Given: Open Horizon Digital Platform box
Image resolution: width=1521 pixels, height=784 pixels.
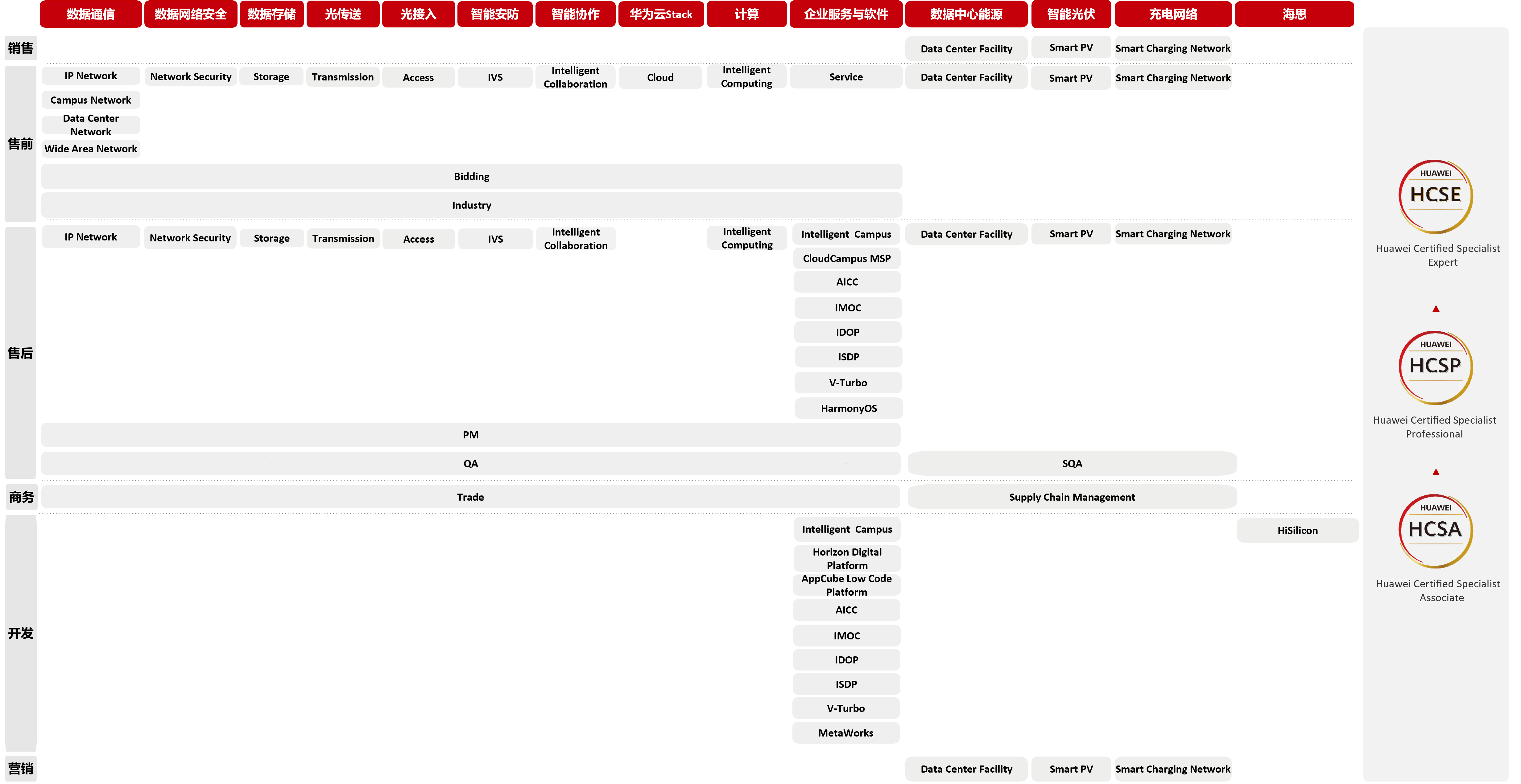Looking at the screenshot, I should tap(847, 558).
